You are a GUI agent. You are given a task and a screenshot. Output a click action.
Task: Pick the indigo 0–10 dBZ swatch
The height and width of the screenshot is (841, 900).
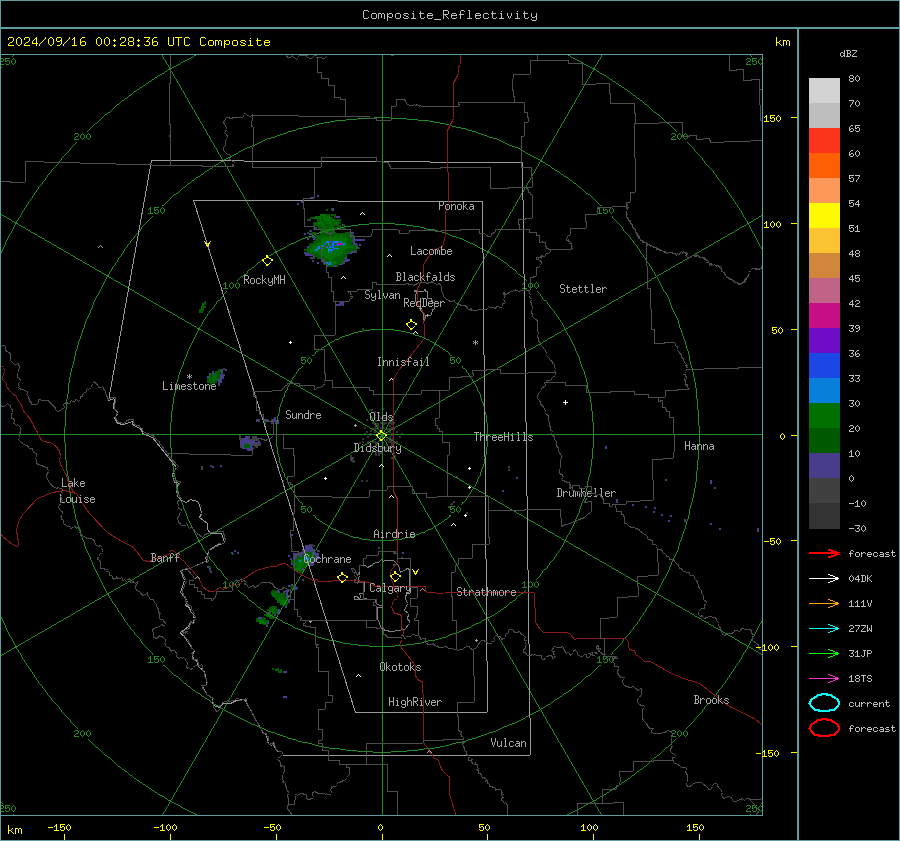(824, 466)
